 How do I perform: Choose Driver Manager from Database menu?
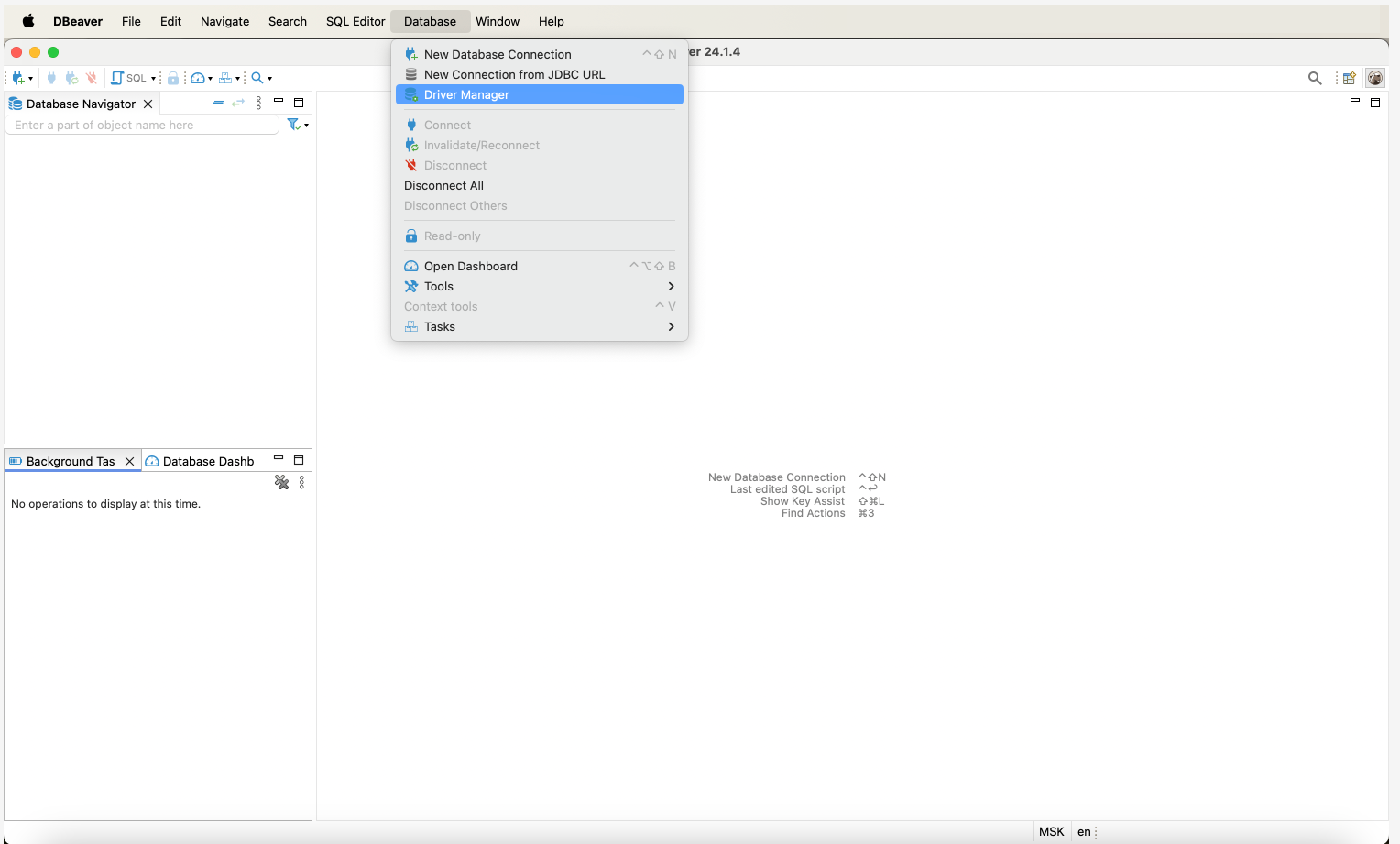click(466, 94)
